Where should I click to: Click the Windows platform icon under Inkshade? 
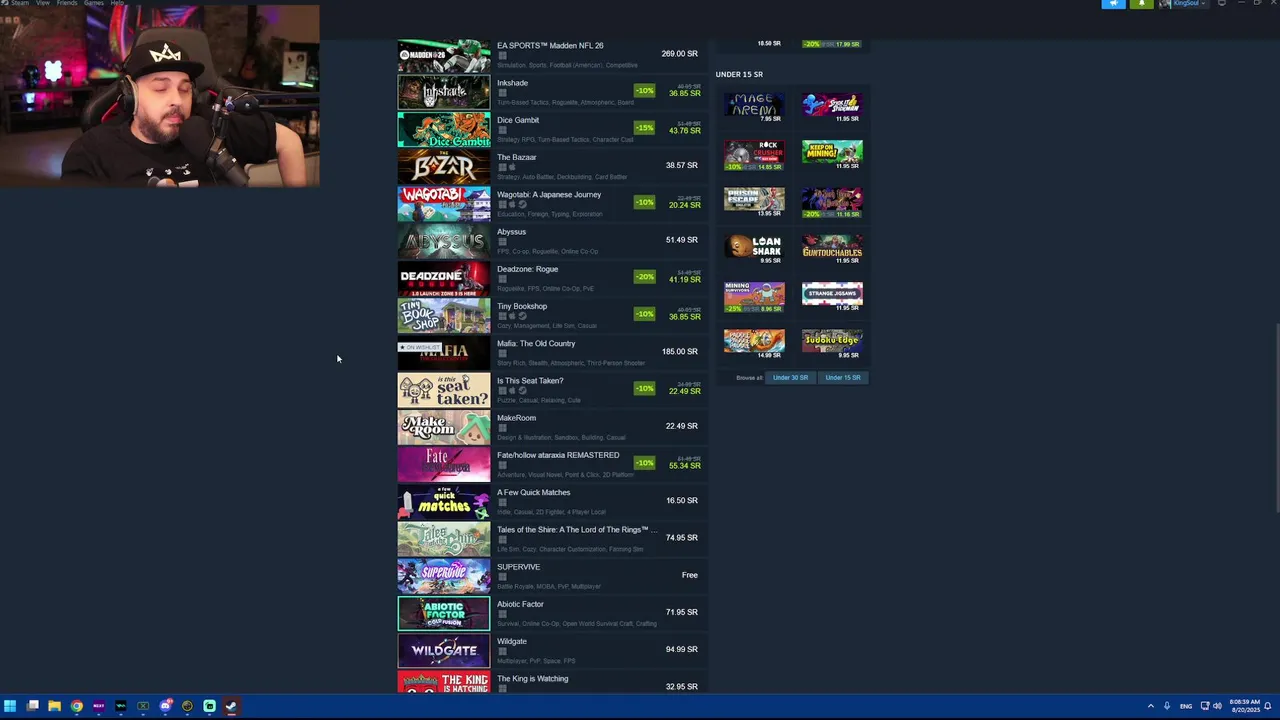pyautogui.click(x=502, y=93)
